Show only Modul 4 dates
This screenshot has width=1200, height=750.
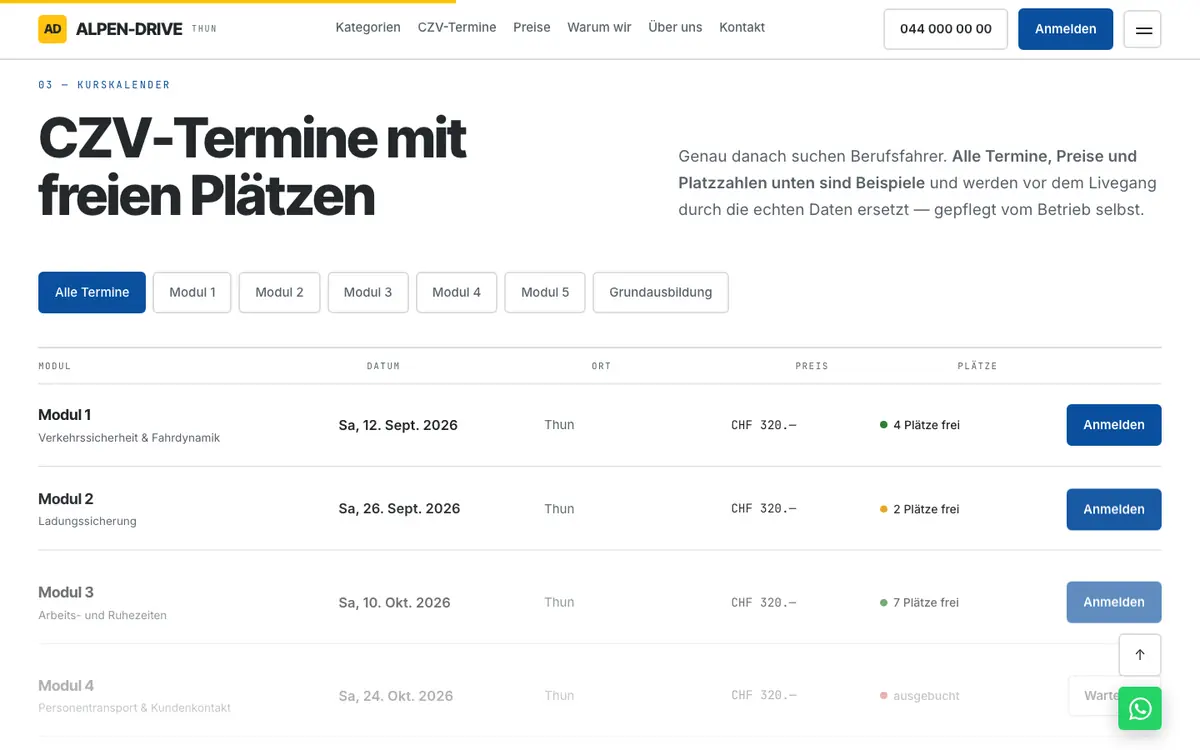tap(457, 292)
